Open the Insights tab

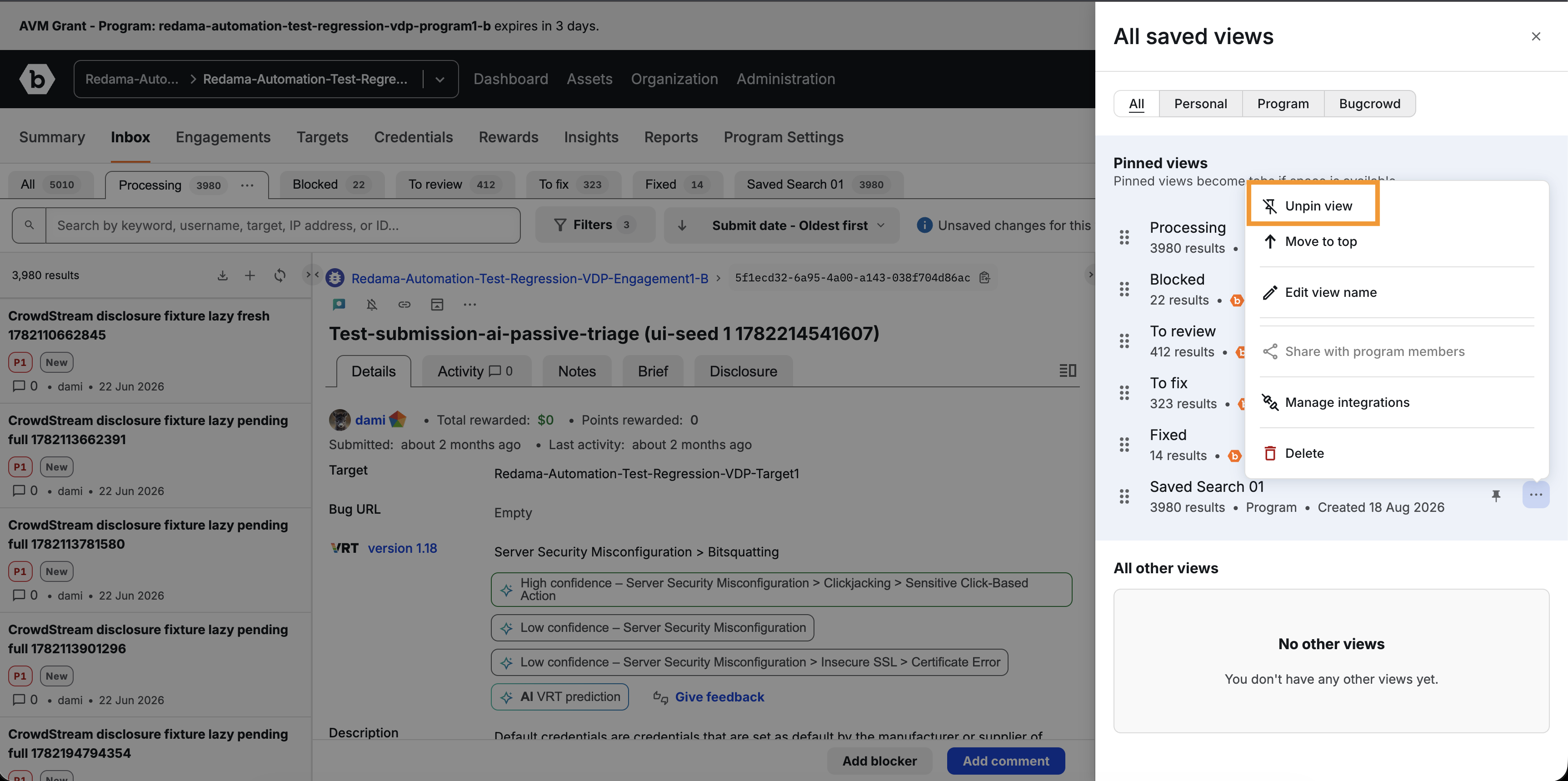[x=591, y=137]
